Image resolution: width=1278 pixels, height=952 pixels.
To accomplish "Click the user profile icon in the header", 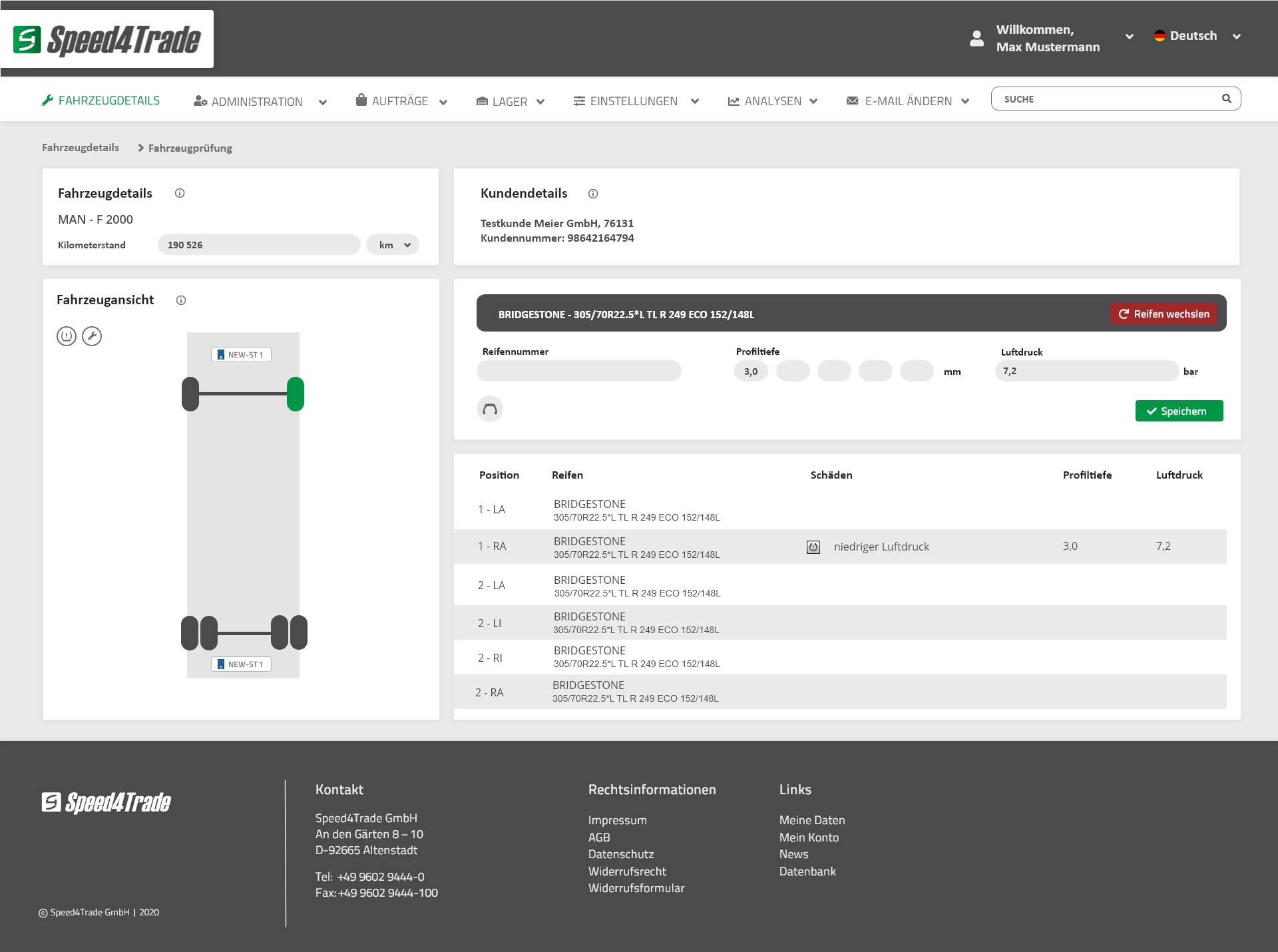I will (x=976, y=39).
